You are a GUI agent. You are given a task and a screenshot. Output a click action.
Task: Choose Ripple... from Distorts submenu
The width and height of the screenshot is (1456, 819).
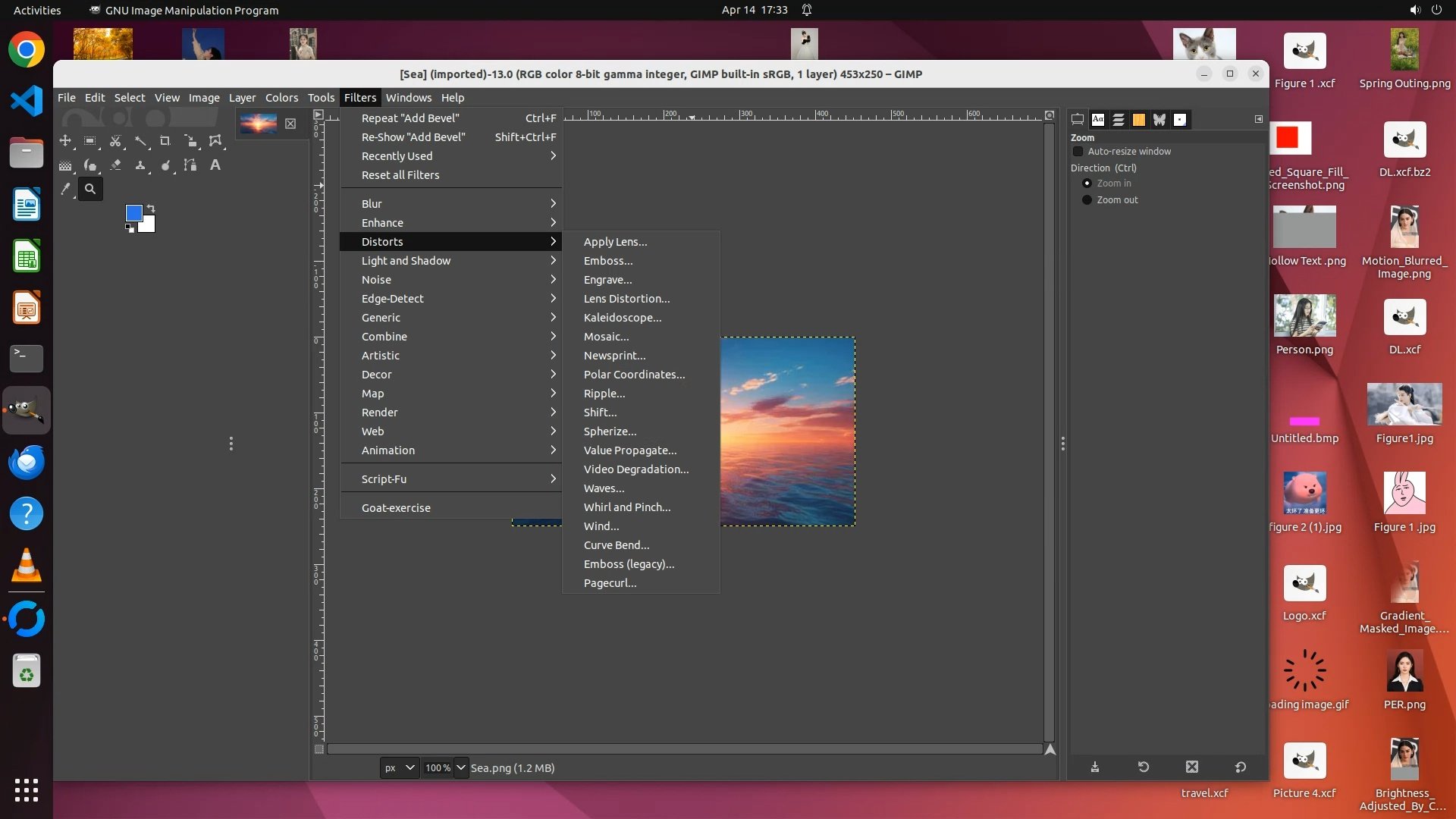[x=604, y=394]
